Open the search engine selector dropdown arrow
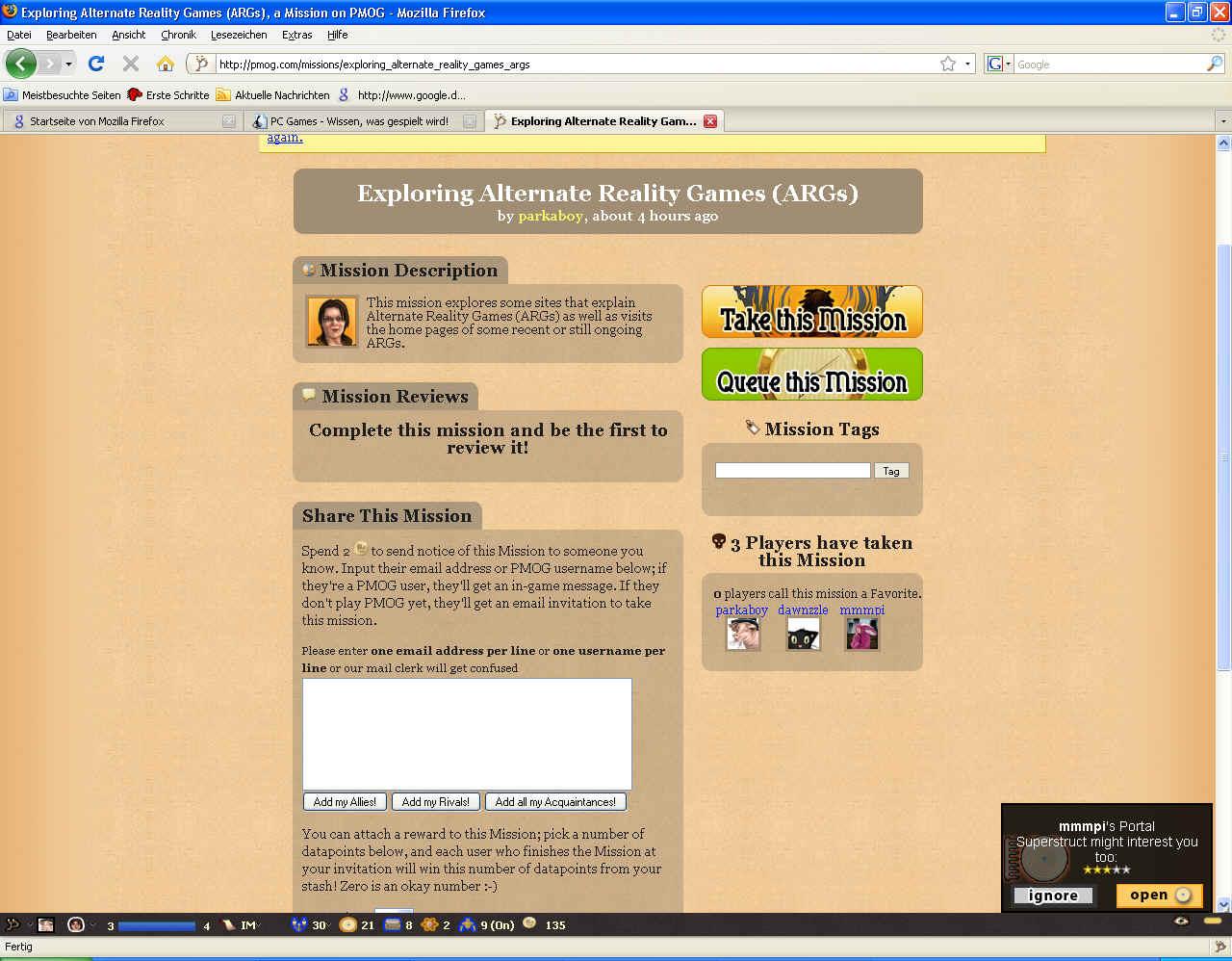1232x961 pixels. coord(1008,65)
